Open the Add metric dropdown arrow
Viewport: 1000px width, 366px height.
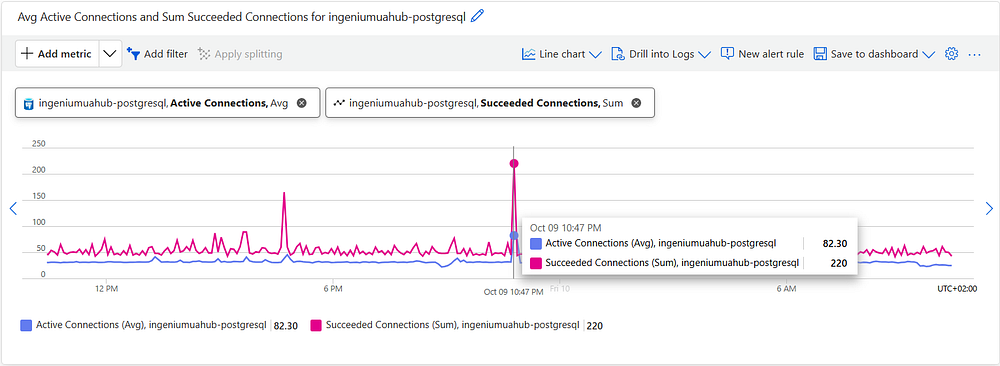[110, 54]
